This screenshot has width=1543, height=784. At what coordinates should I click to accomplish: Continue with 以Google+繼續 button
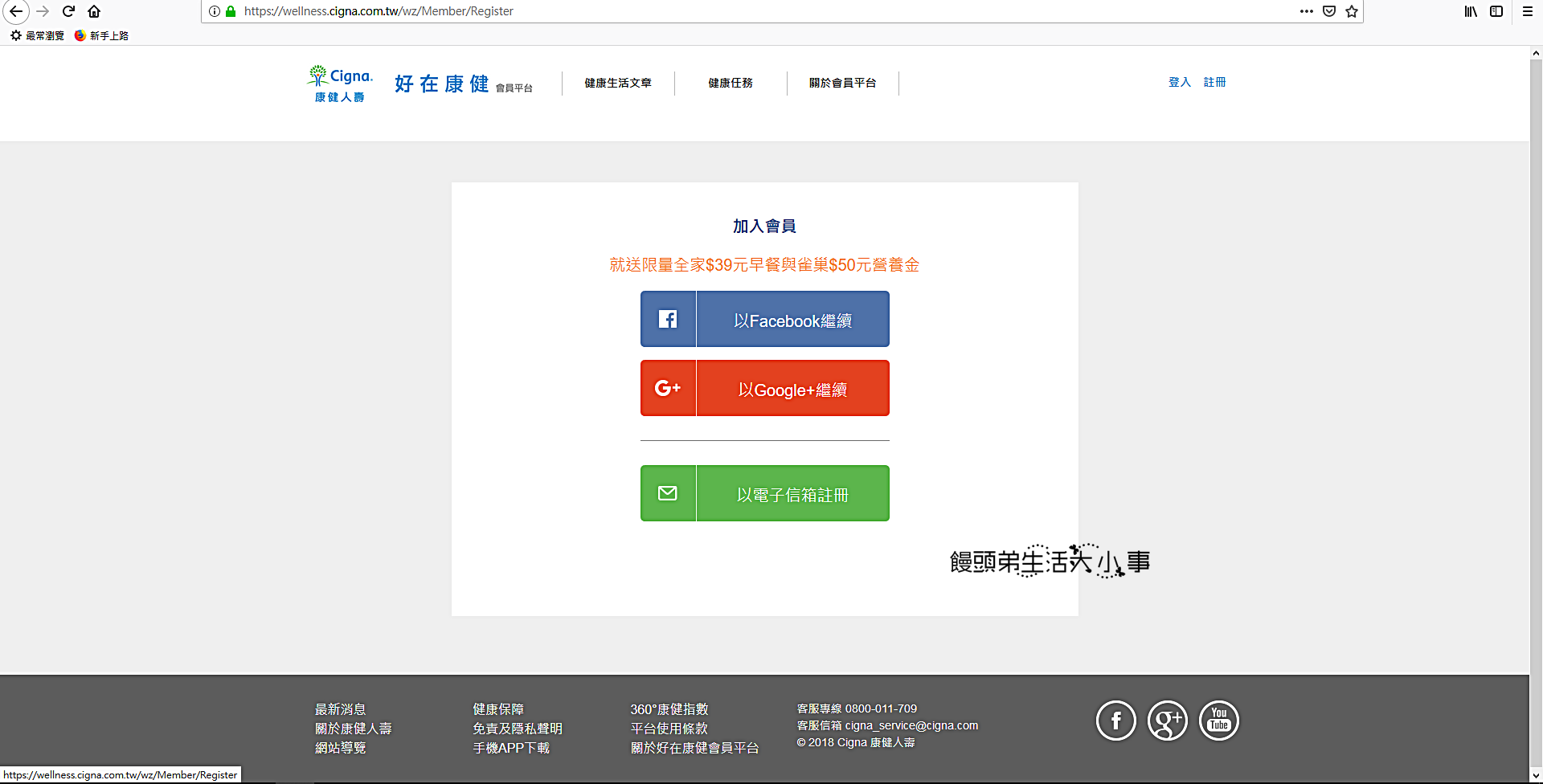pyautogui.click(x=765, y=388)
